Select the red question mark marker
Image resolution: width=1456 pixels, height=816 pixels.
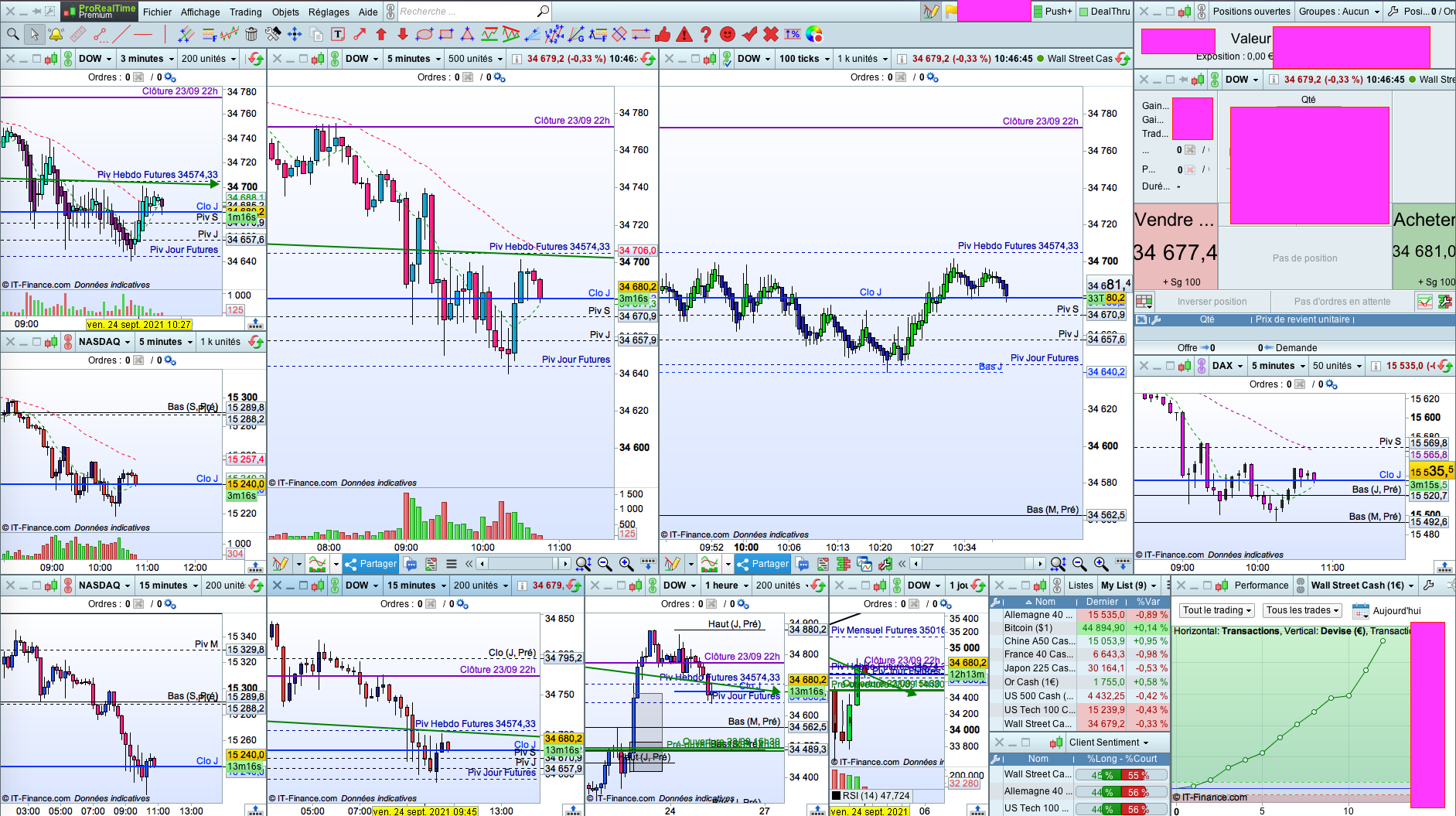click(706, 34)
